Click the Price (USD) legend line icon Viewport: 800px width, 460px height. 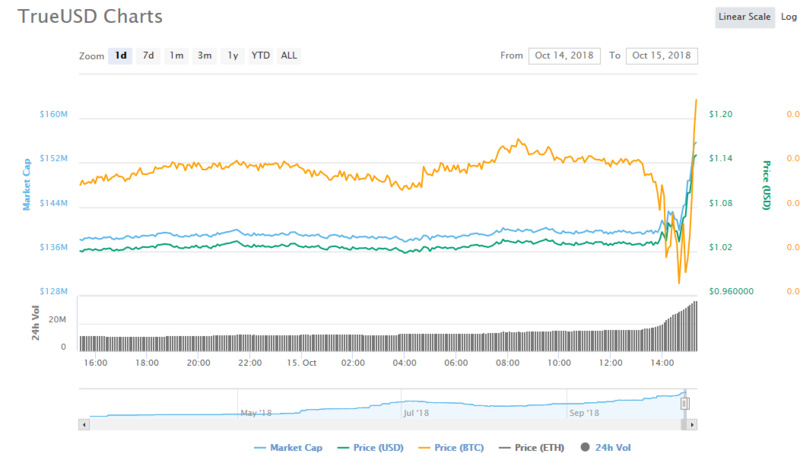(343, 448)
